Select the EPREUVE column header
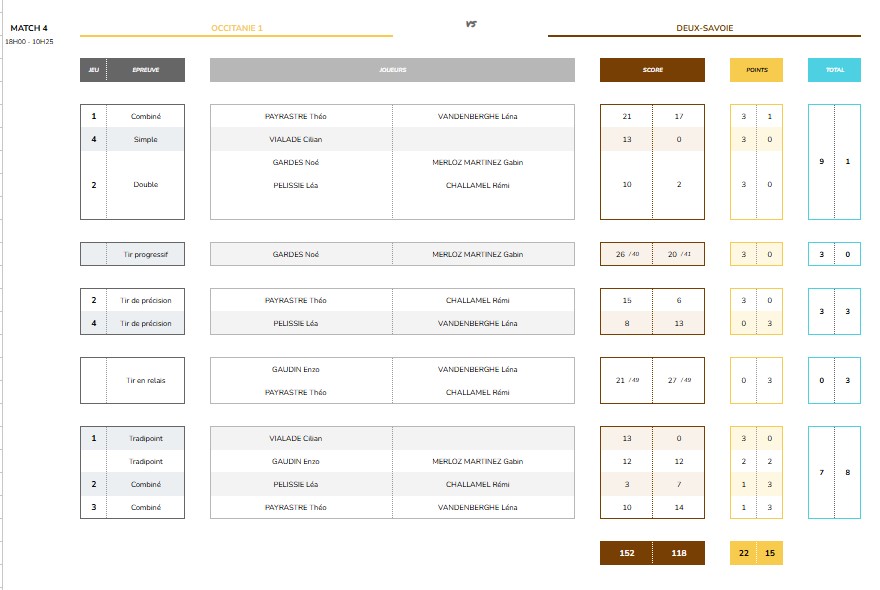This screenshot has height=590, width=880. pyautogui.click(x=145, y=70)
